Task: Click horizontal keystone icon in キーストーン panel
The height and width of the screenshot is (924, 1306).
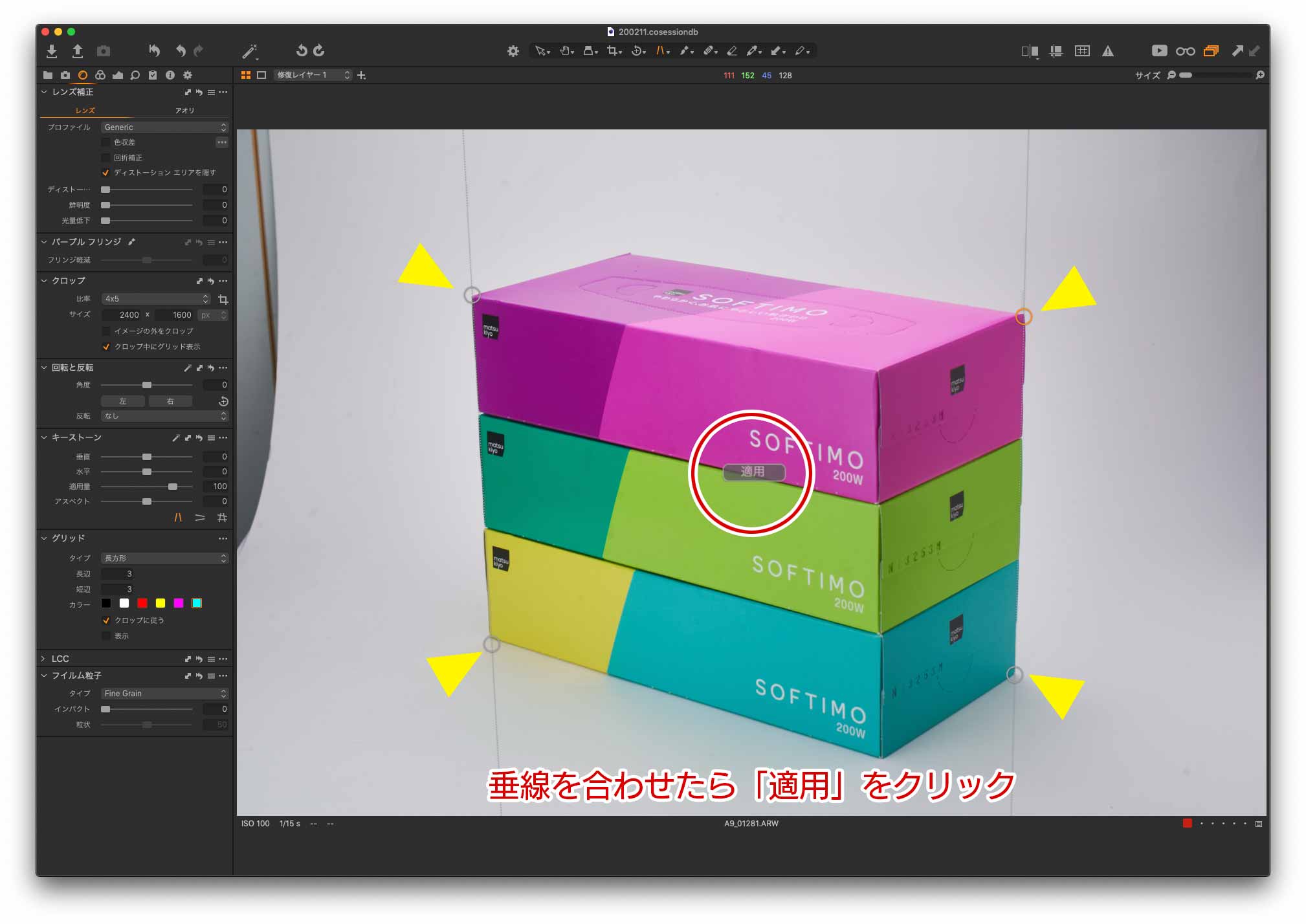Action: pyautogui.click(x=200, y=518)
